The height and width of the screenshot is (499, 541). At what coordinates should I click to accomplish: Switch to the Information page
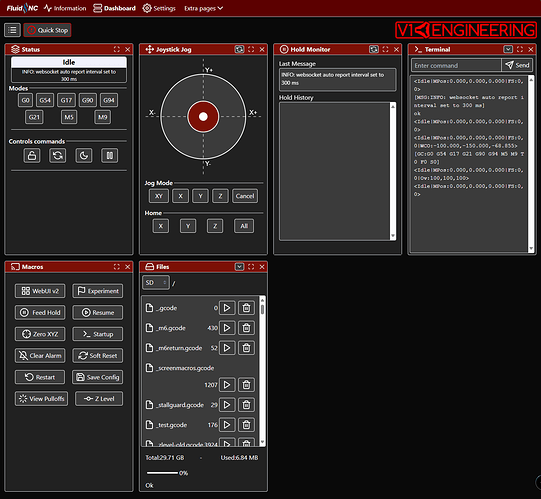click(x=65, y=8)
